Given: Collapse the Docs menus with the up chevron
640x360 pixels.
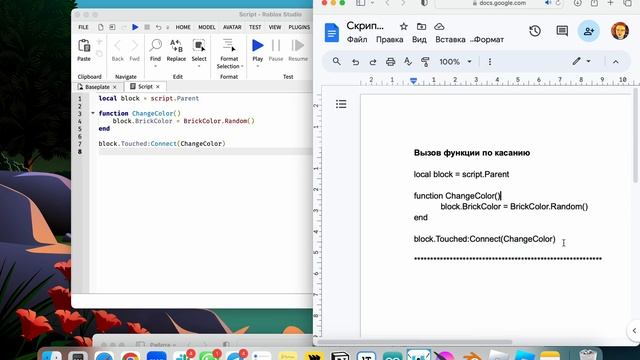Looking at the screenshot, I should click(x=616, y=62).
